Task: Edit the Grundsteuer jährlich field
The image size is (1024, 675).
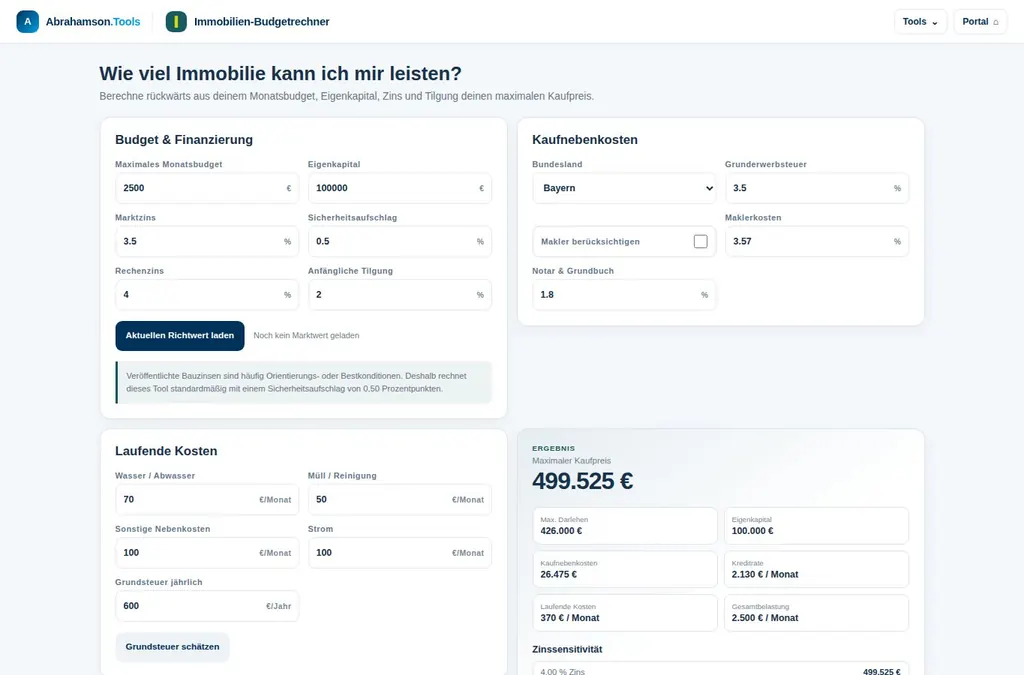Action: (x=207, y=606)
